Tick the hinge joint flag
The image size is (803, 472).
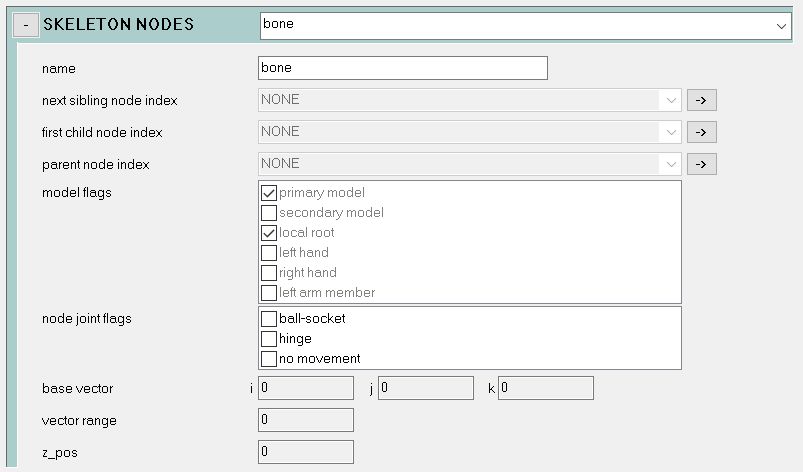pyautogui.click(x=269, y=339)
